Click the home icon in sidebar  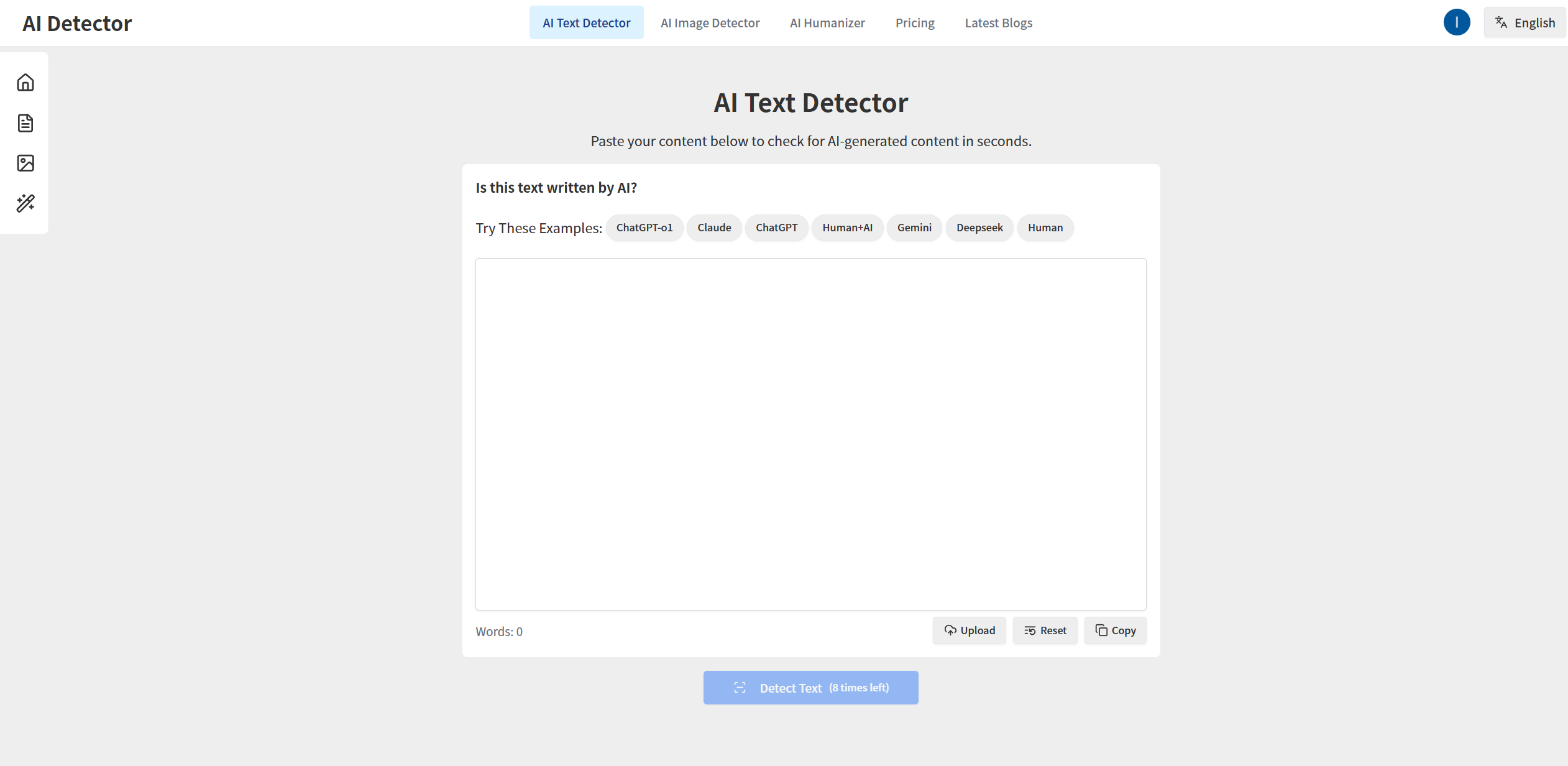pos(25,83)
